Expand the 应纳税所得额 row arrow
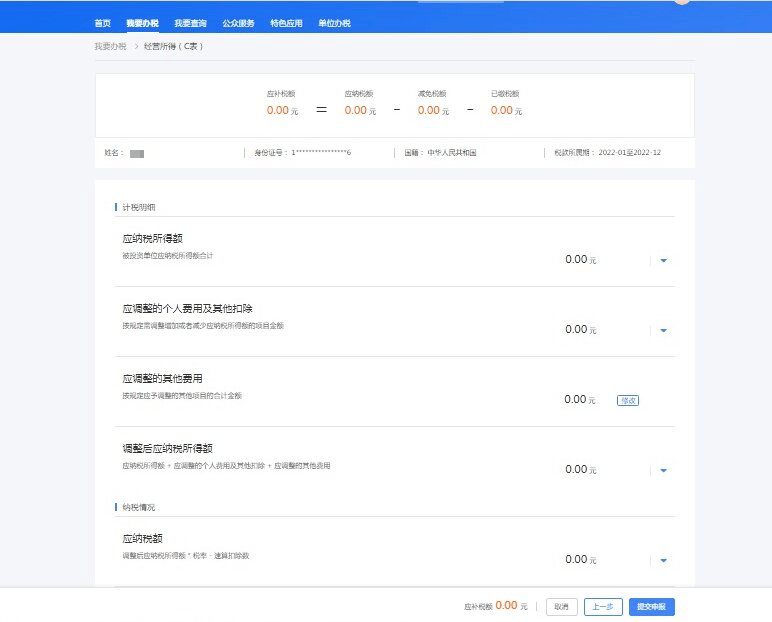The width and height of the screenshot is (772, 622). (x=663, y=261)
